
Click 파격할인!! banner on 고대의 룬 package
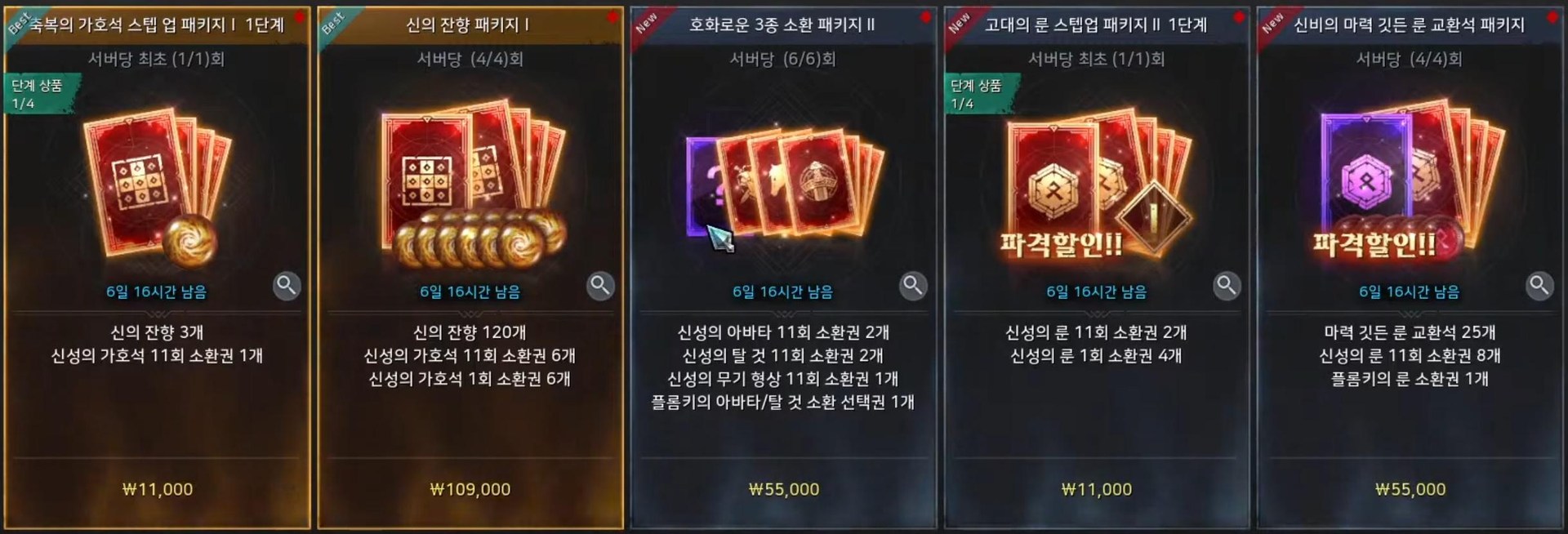tap(1061, 243)
